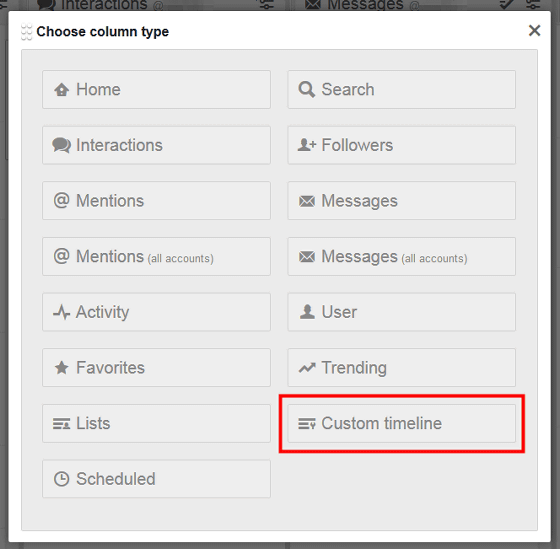The height and width of the screenshot is (549, 560).
Task: Click the User silhouette icon
Action: point(307,312)
